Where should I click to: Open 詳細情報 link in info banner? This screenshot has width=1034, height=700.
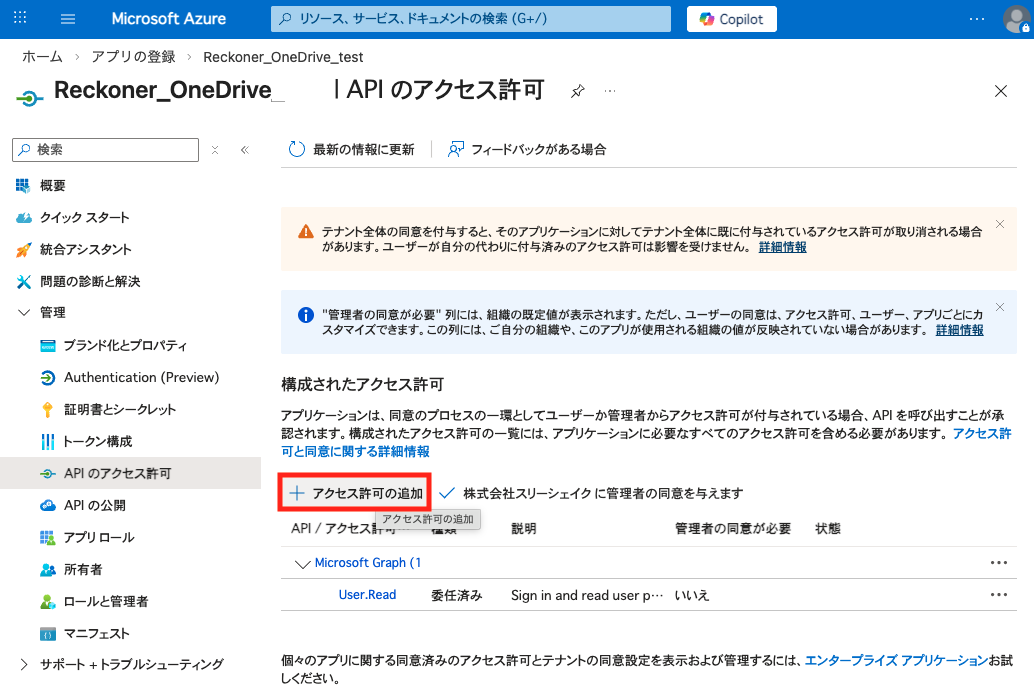[959, 330]
